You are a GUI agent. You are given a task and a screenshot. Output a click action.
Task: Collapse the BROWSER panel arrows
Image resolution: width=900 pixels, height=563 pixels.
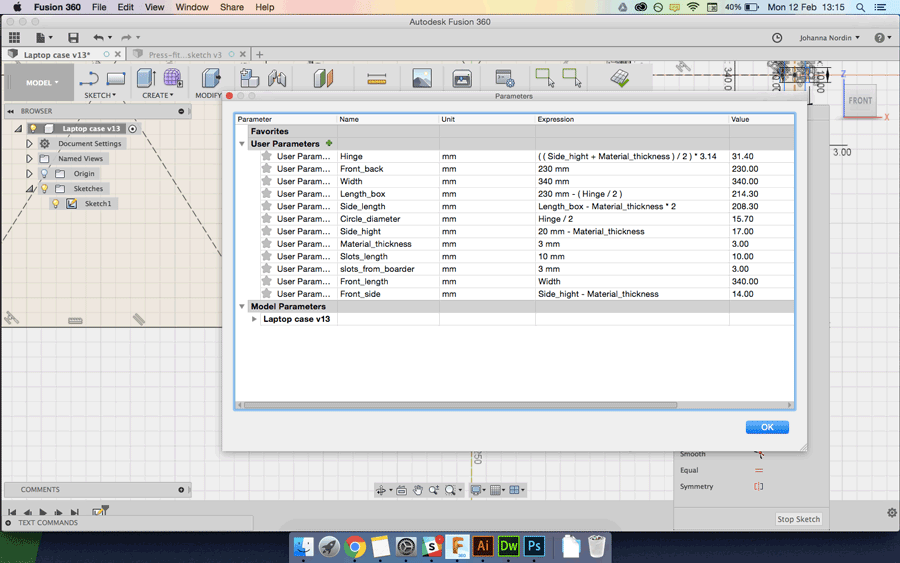11,111
